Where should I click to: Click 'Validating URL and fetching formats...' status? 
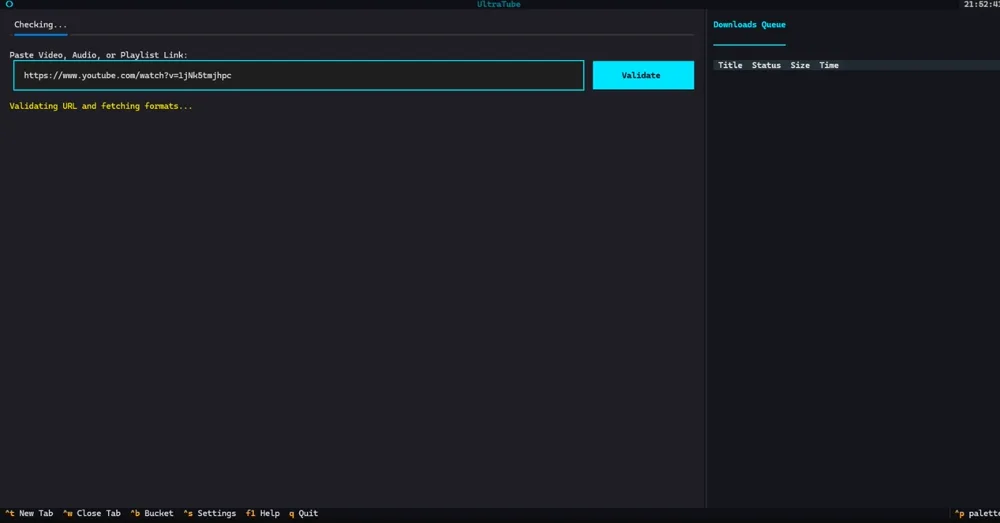tap(101, 106)
